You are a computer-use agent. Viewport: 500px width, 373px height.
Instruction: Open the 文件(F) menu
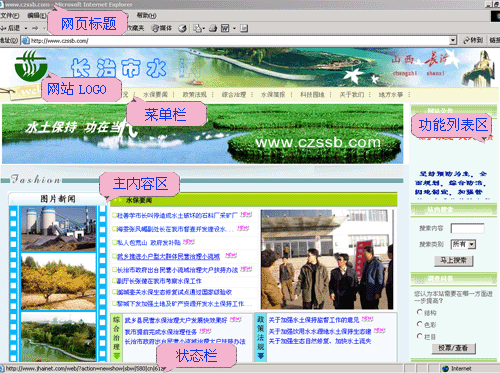(10, 16)
